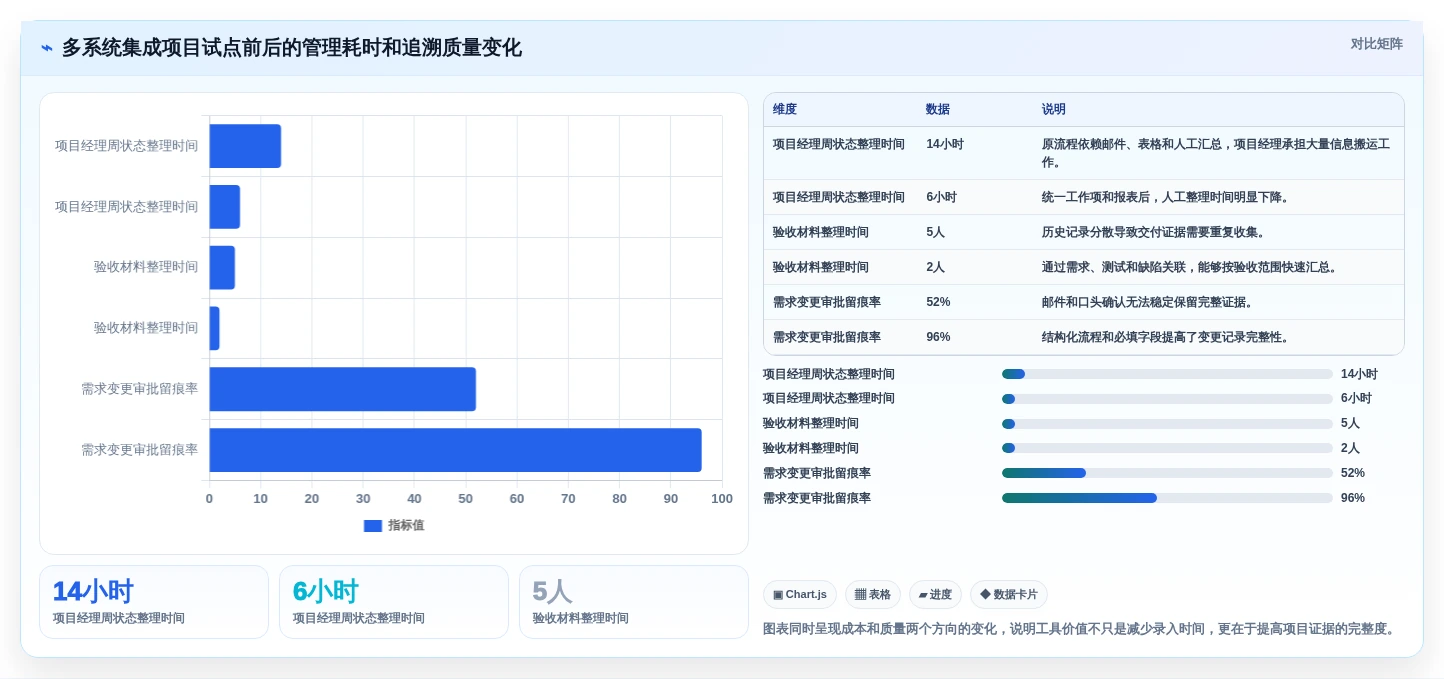Screen dimensions: 1444x679
Task: Click the description starting 原流程依赖邮件、表格和人工汇总
Action: coord(1216,153)
